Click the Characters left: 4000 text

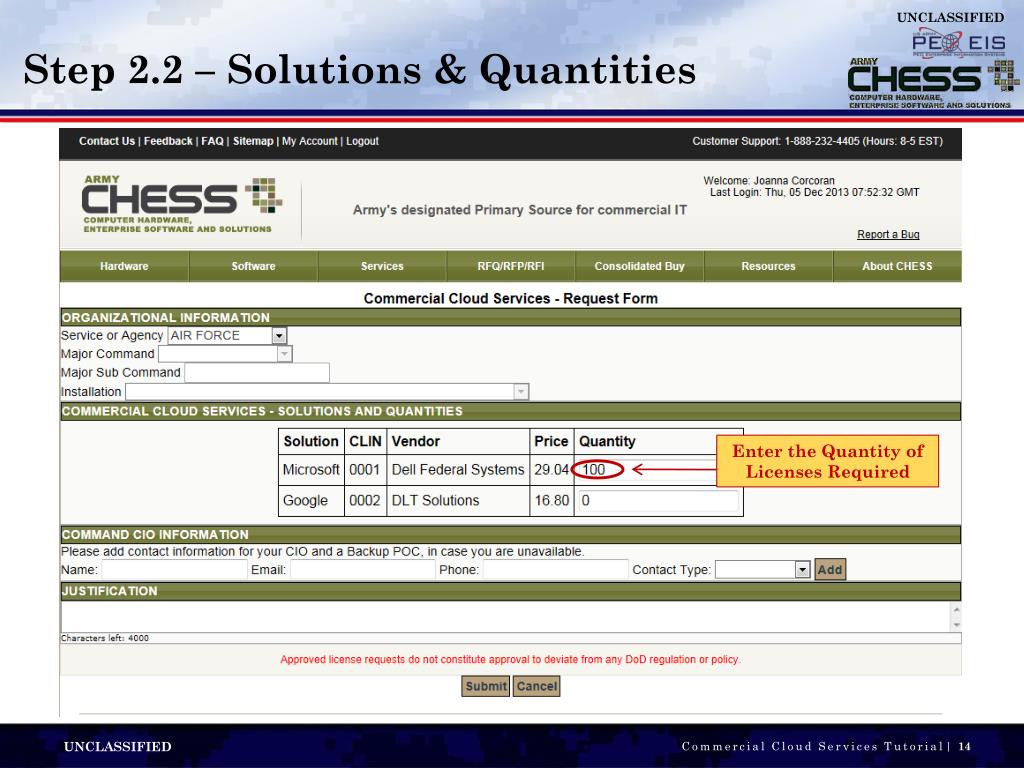click(104, 638)
